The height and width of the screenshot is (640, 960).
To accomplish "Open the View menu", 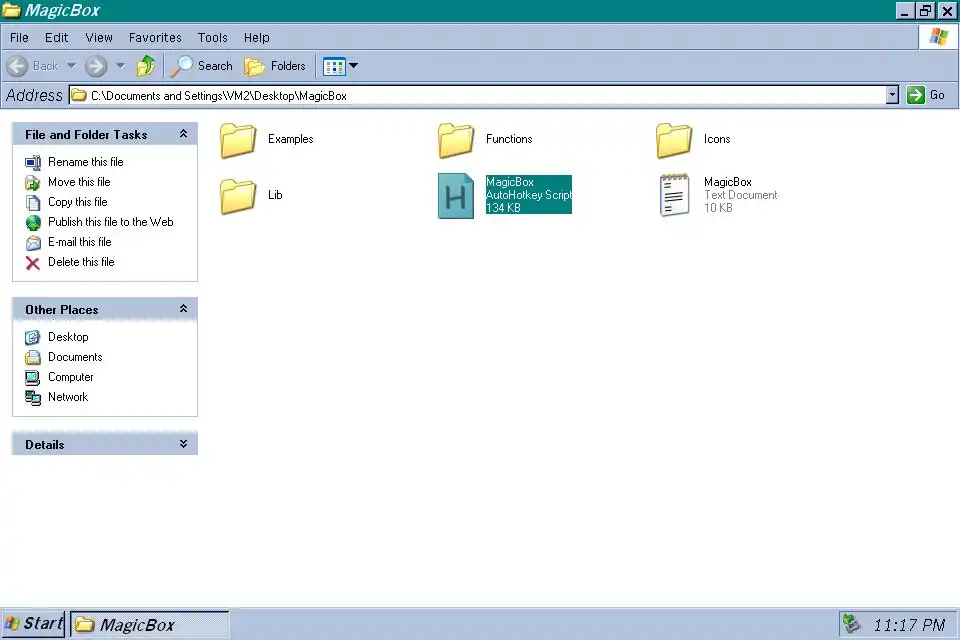I will pos(99,37).
